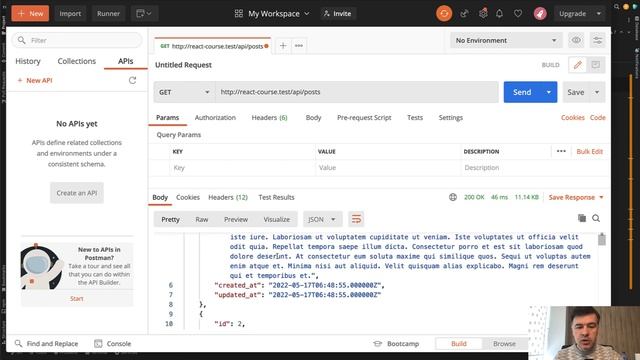The width and height of the screenshot is (640, 360).
Task: Open the satellite capture requests icon
Action: [x=464, y=13]
